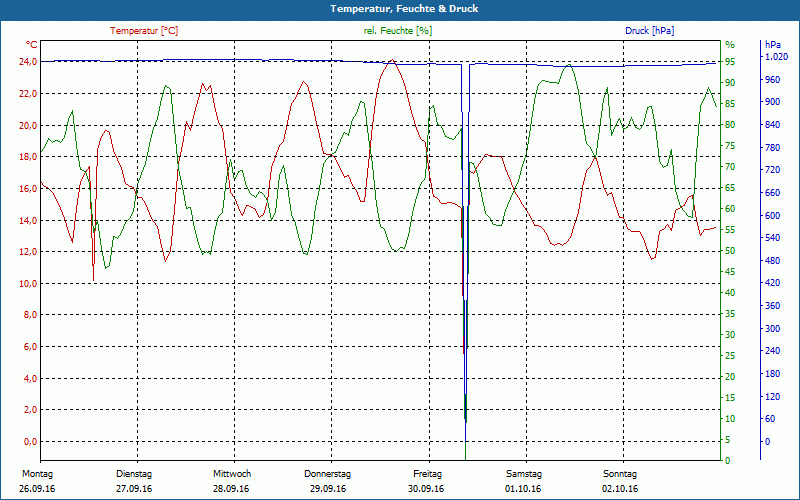Click the 'hPa' unit label on pressure axis

(x=773, y=45)
